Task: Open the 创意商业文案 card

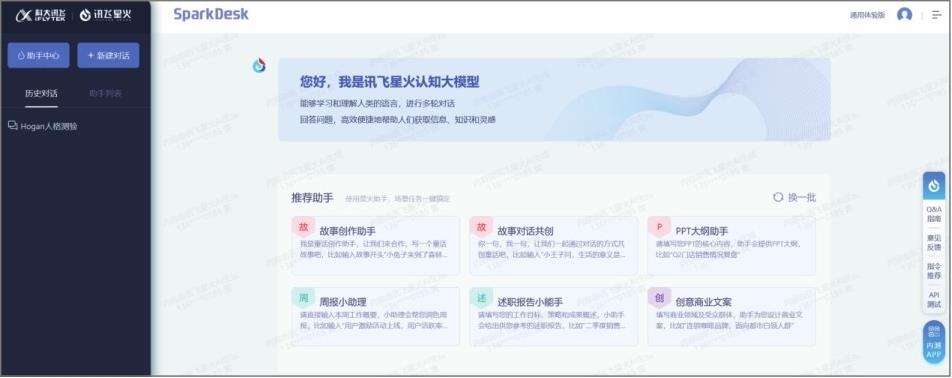Action: tap(732, 317)
